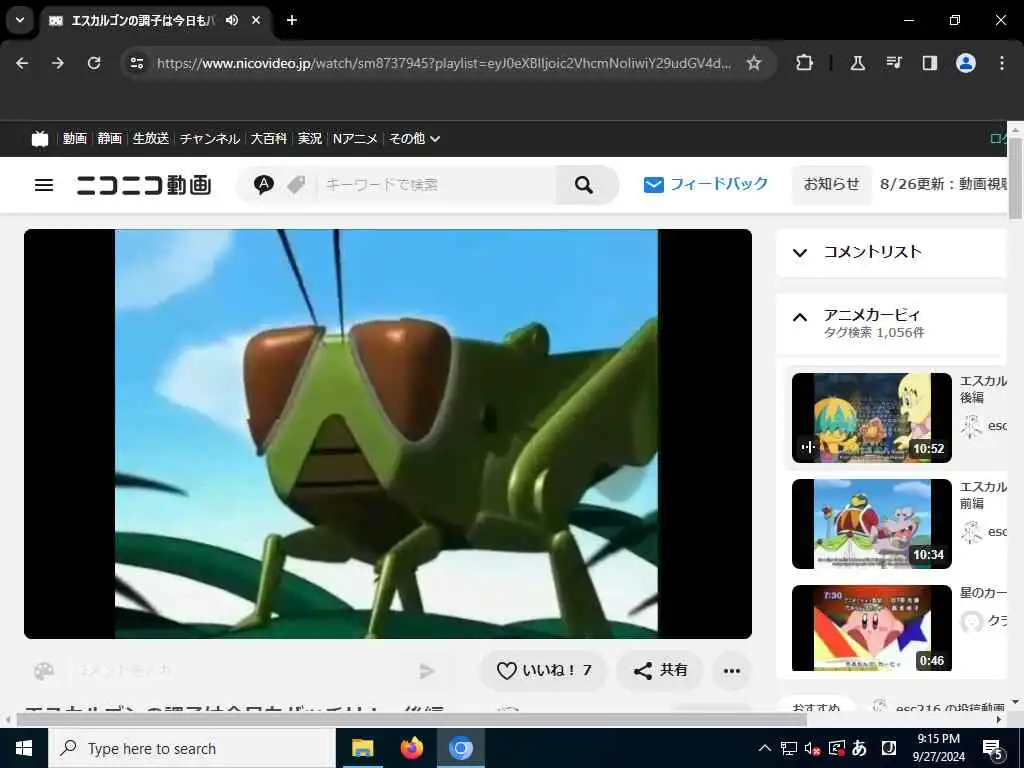Open the 動画 menu item
The image size is (1024, 768).
click(x=74, y=138)
